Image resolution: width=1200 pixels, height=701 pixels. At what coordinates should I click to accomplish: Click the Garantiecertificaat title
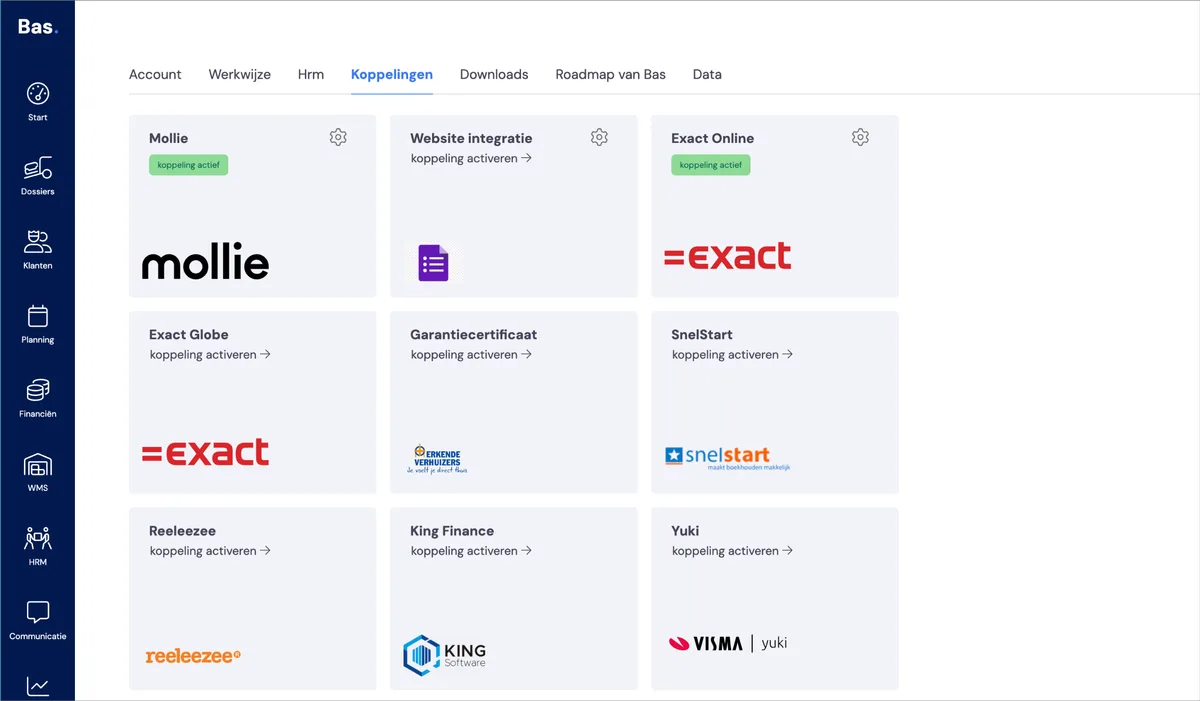coord(473,334)
